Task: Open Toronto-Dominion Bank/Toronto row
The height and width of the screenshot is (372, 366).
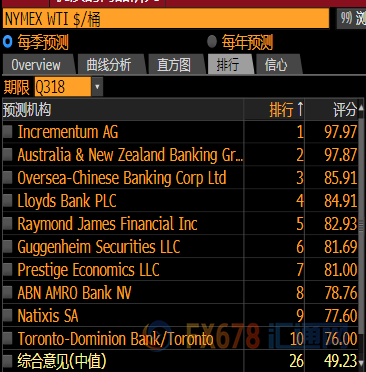Action: (x=180, y=339)
